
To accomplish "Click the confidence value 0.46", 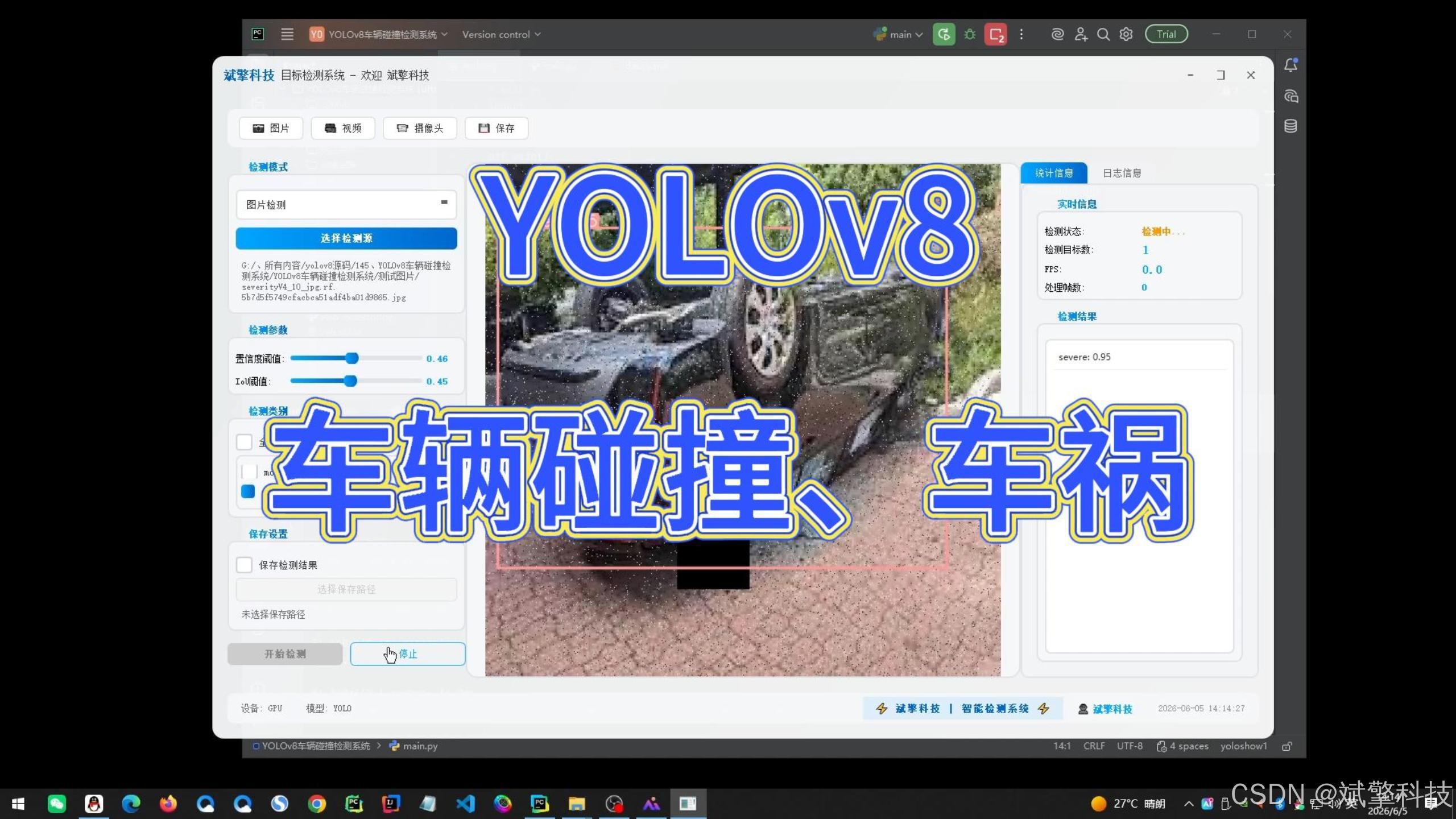I will click(437, 358).
